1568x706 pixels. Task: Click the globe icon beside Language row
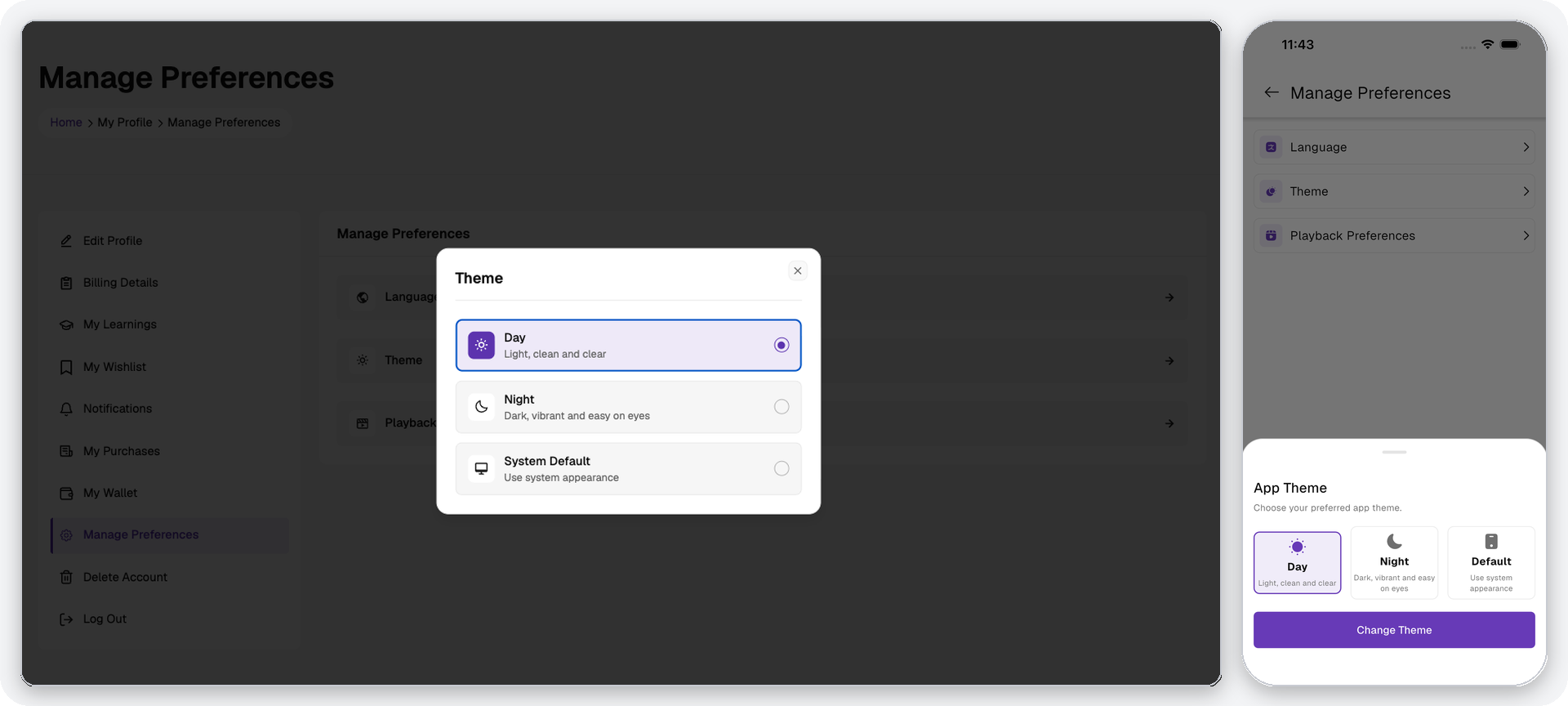click(x=363, y=297)
